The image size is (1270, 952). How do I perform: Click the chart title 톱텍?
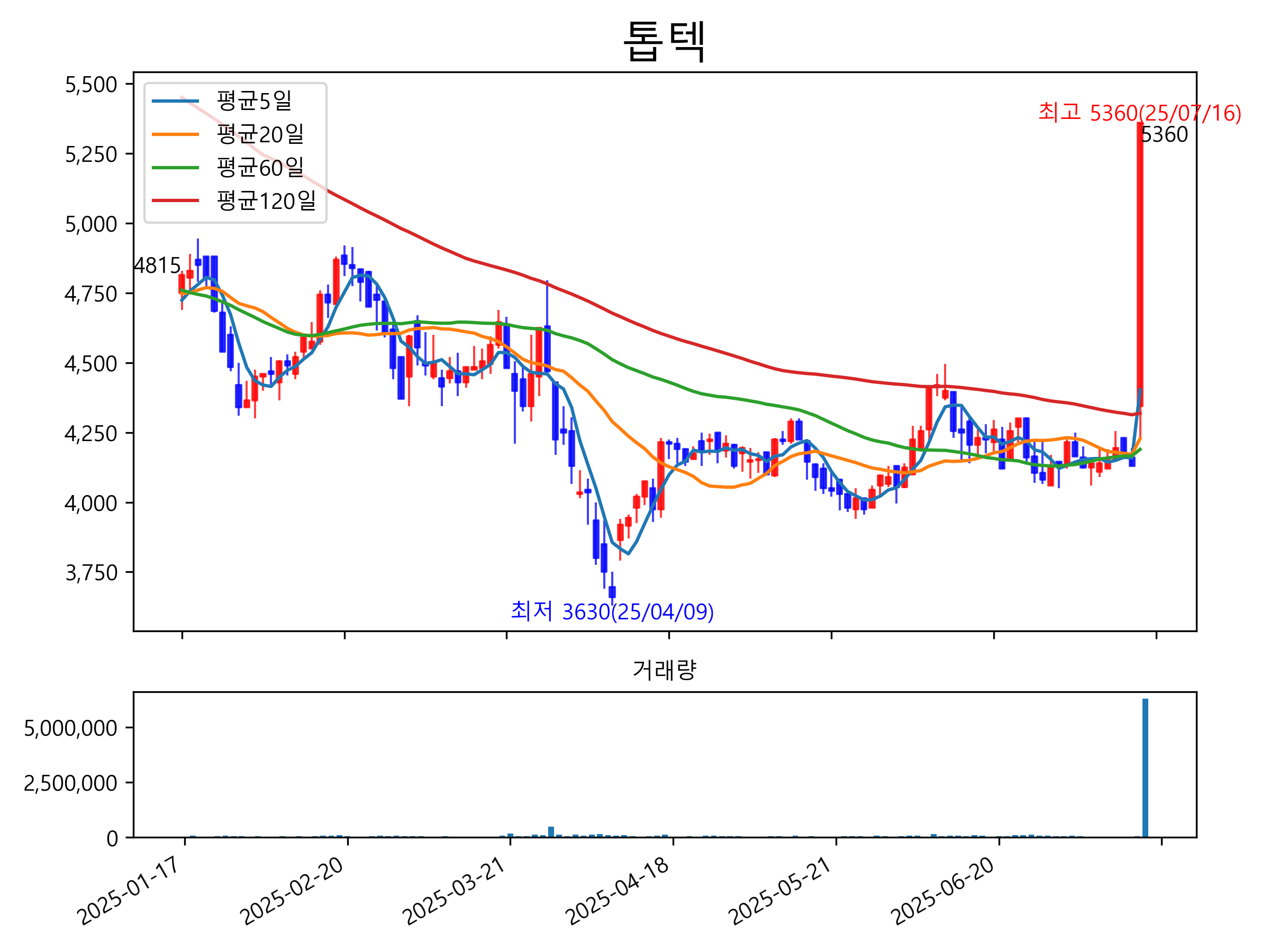[x=664, y=41]
